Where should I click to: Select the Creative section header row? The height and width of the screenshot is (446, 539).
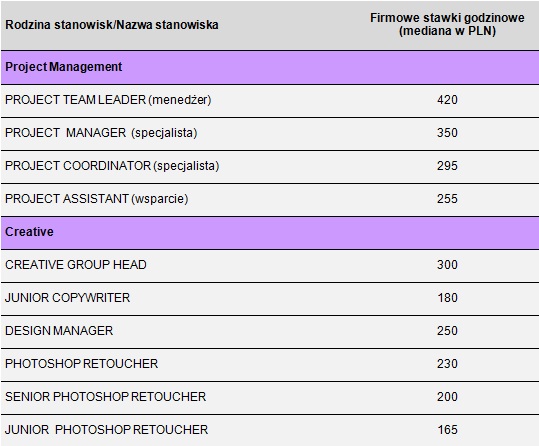coord(270,232)
